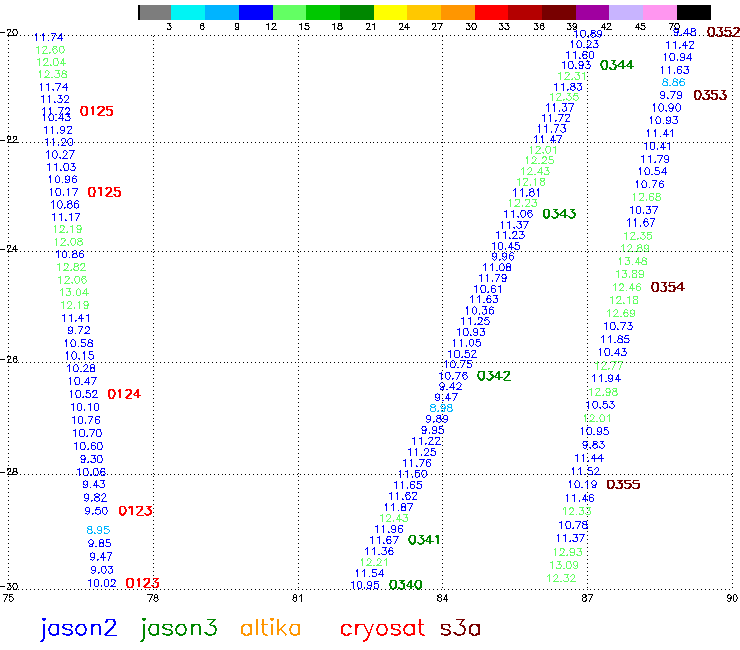This screenshot has height=650, width=740.
Task: Select track label 0344
Action: 617,65
